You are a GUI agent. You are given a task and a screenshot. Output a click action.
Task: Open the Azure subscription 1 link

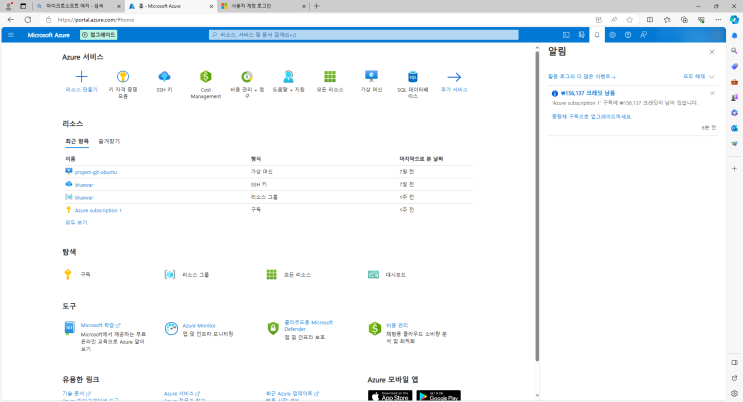coord(98,210)
